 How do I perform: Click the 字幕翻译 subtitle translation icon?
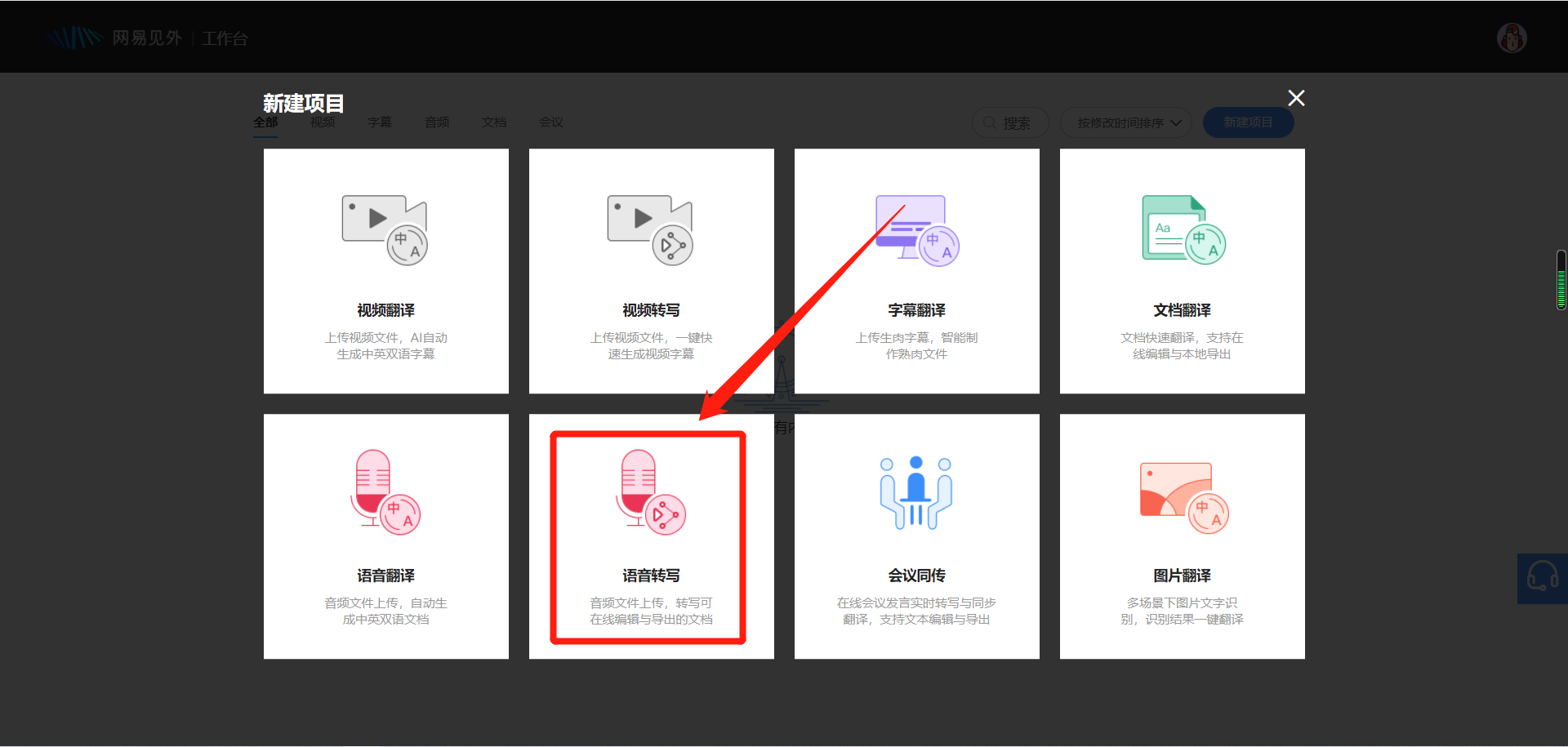pos(917,230)
